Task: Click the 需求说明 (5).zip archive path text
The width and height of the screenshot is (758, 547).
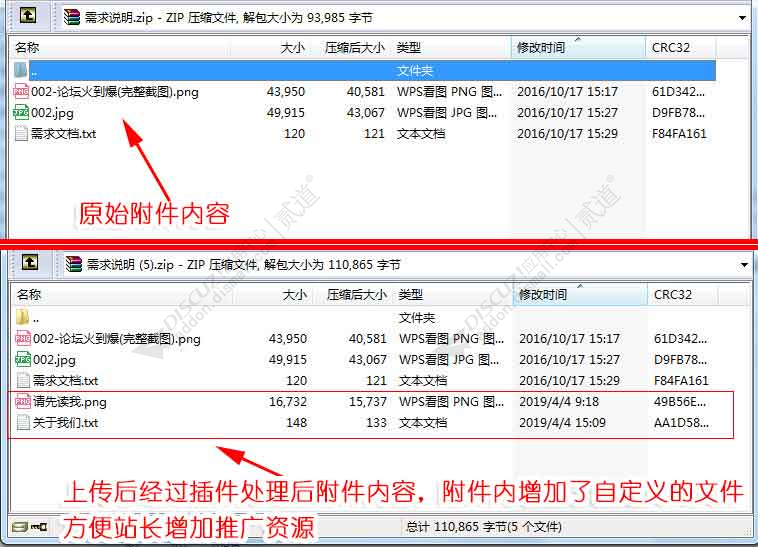Action: pos(243,264)
